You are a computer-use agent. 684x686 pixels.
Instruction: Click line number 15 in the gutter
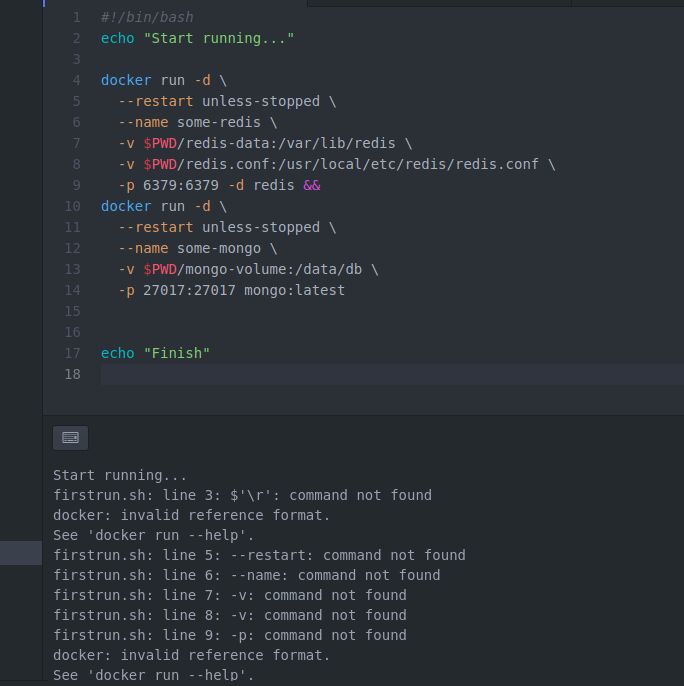(73, 312)
